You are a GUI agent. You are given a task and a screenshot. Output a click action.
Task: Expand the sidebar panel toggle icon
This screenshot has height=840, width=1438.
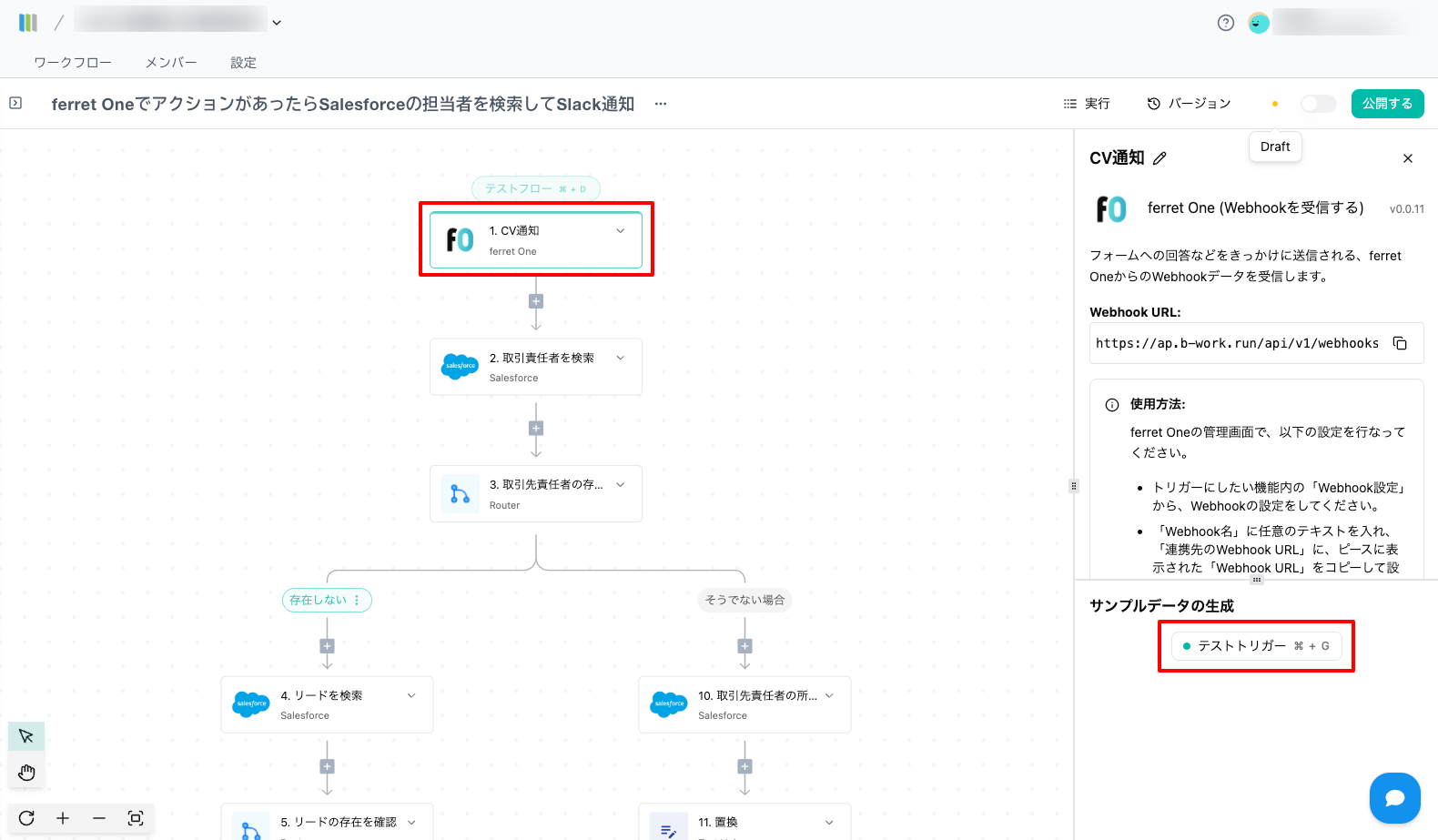click(x=15, y=104)
